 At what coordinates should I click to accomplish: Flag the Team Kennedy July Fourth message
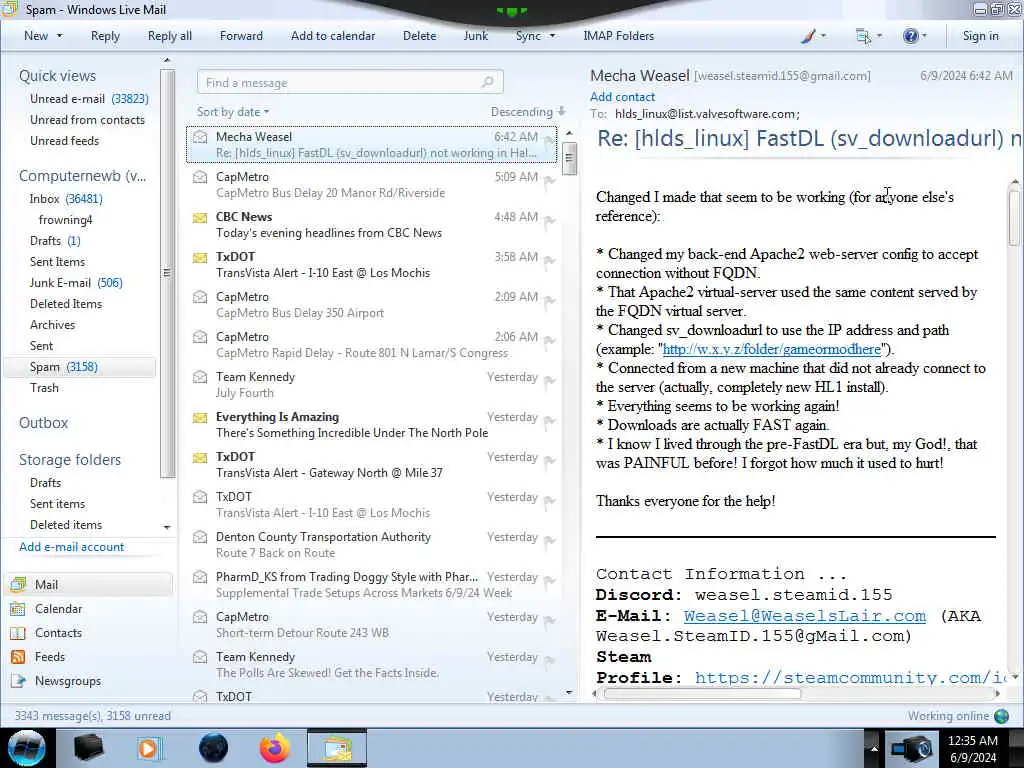[x=550, y=381]
